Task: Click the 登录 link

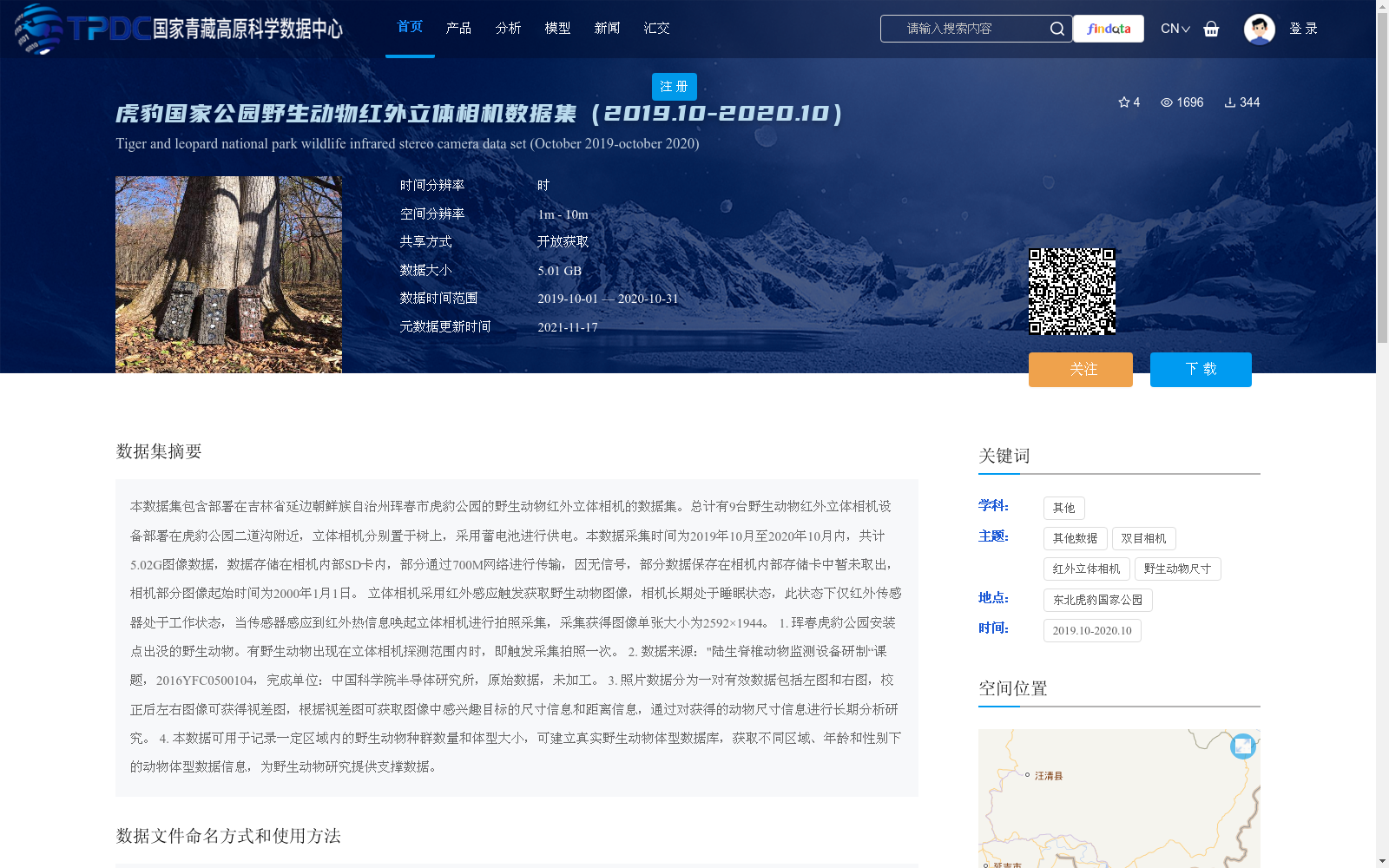Action: click(x=1304, y=29)
